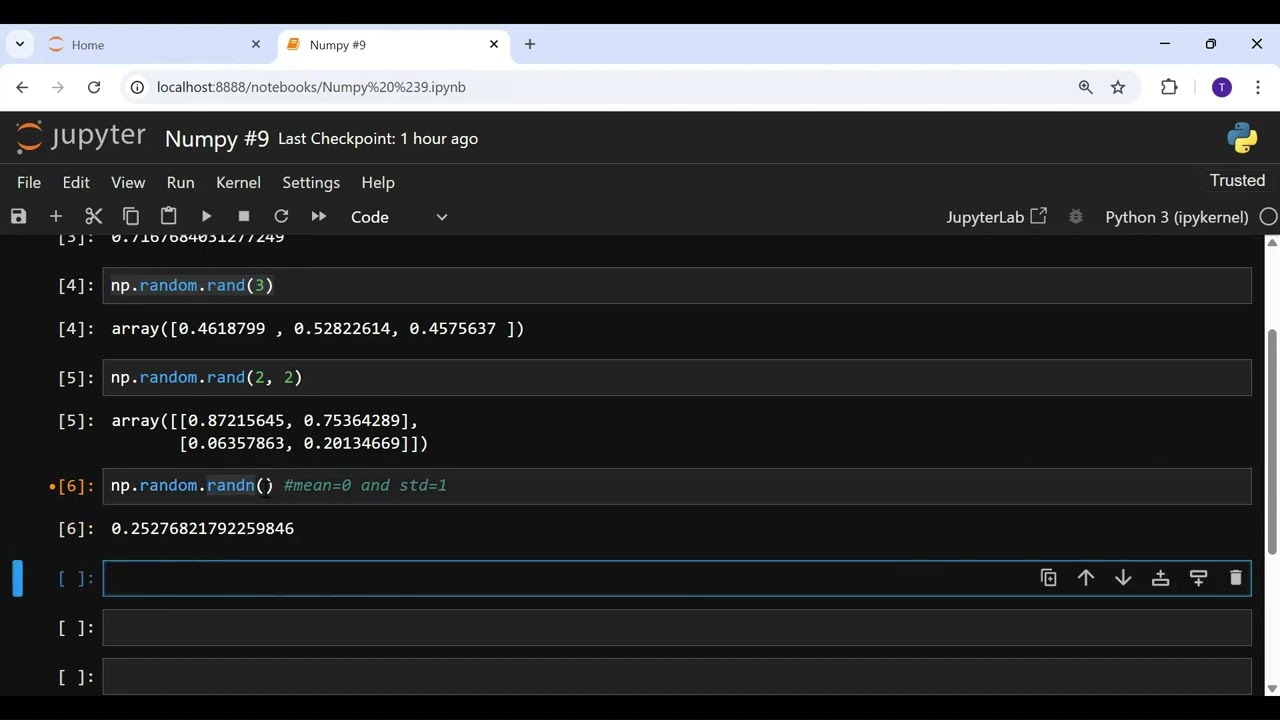Insert a cell below the active cell
1280x720 pixels.
pyautogui.click(x=1198, y=578)
